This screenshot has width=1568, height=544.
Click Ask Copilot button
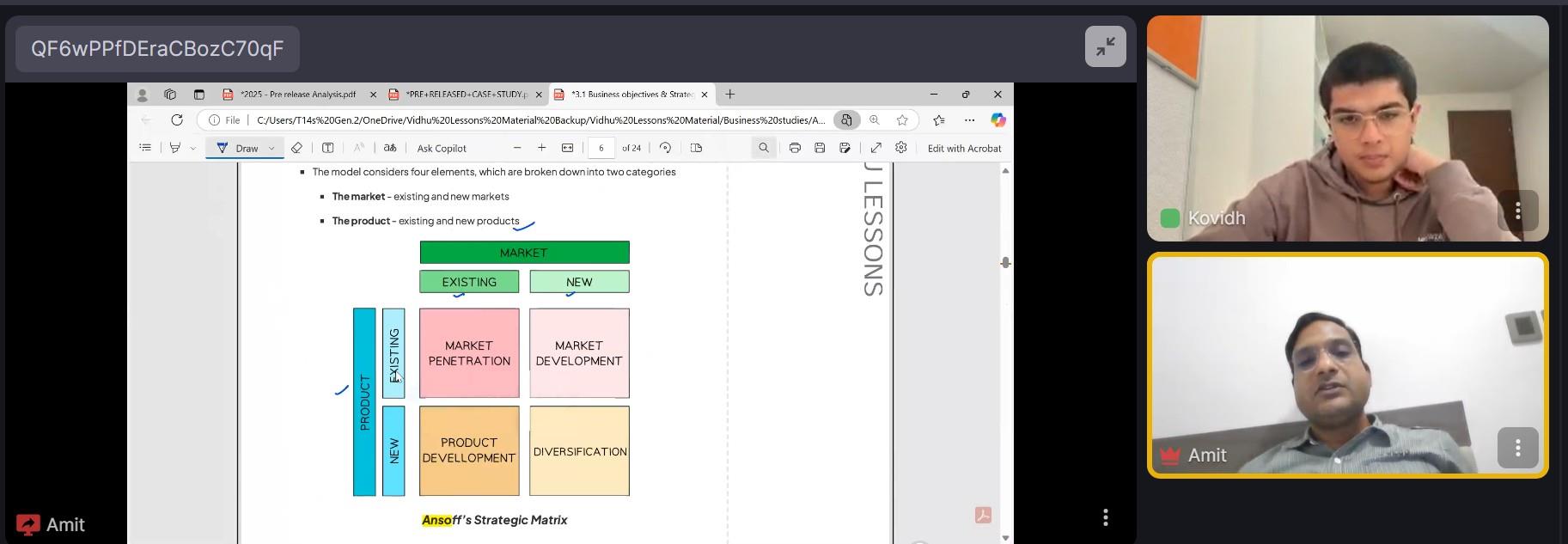[x=442, y=148]
